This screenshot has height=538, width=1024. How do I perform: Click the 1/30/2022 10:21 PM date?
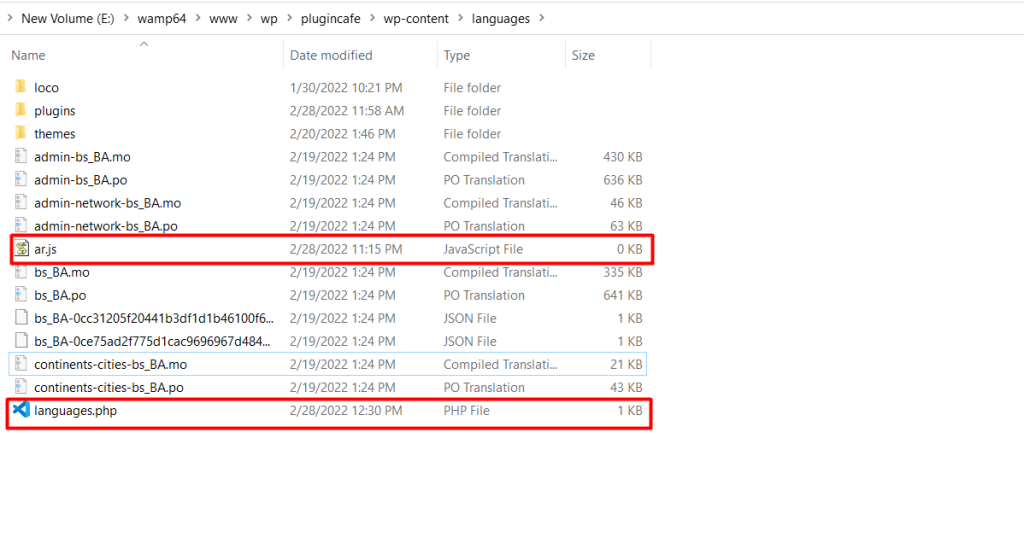click(x=346, y=87)
